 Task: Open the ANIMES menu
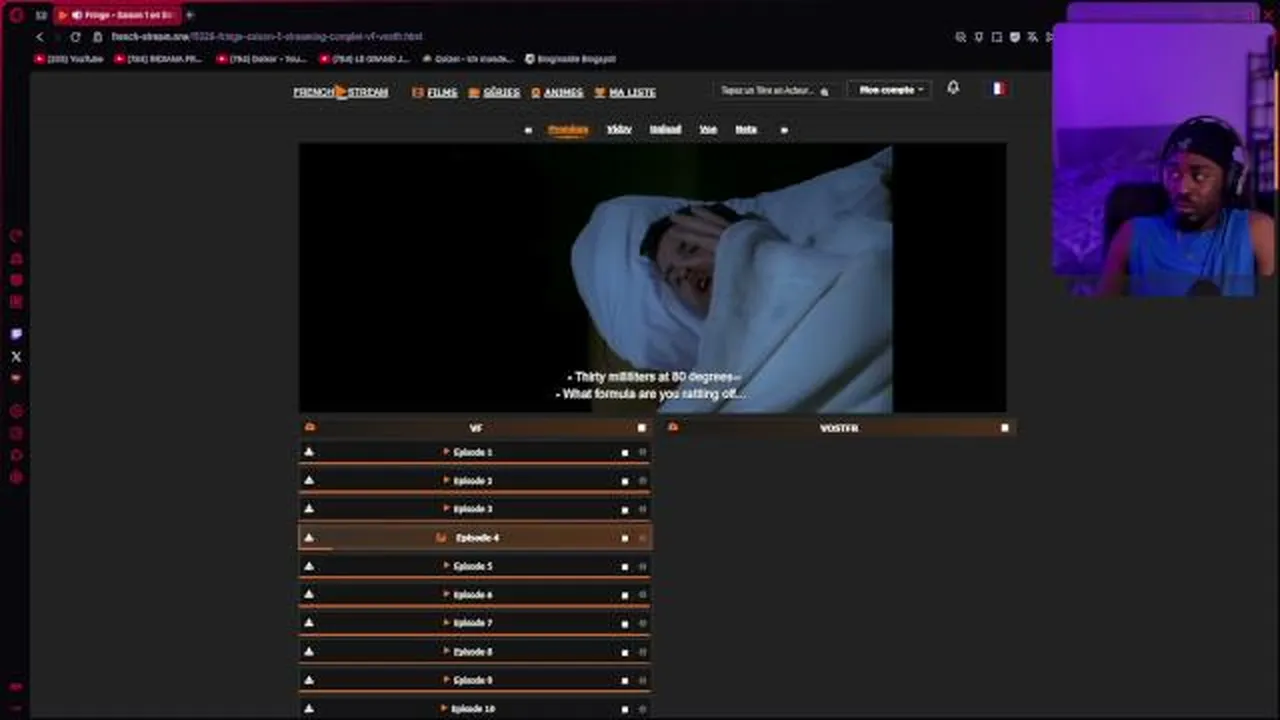[557, 92]
